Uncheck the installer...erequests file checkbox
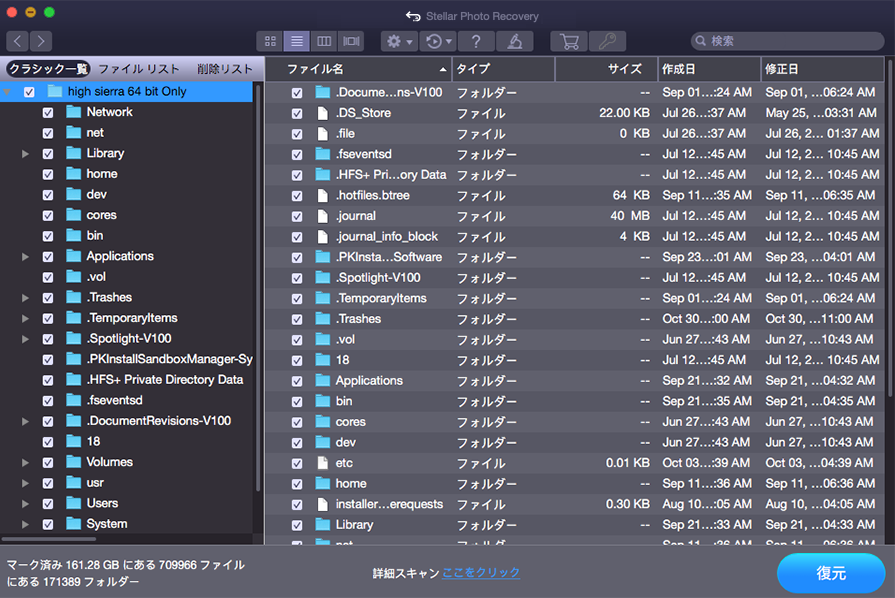 297,505
